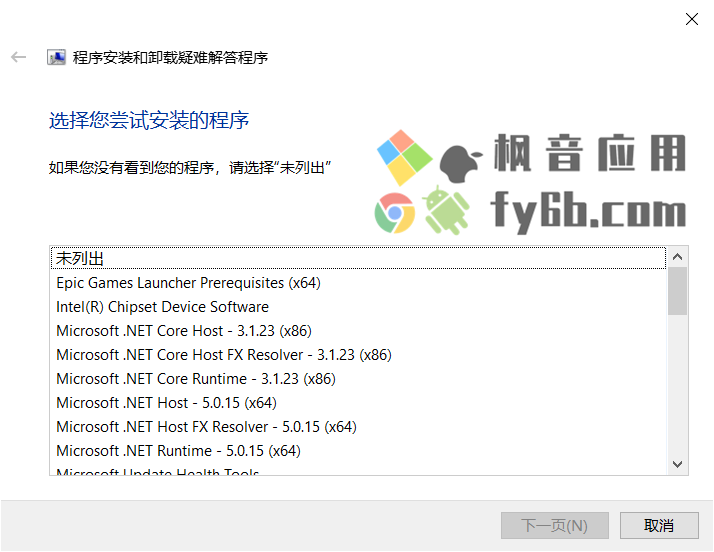Click the colorful Windows logo watermark
Screen dimensions: 714x552
(404, 158)
